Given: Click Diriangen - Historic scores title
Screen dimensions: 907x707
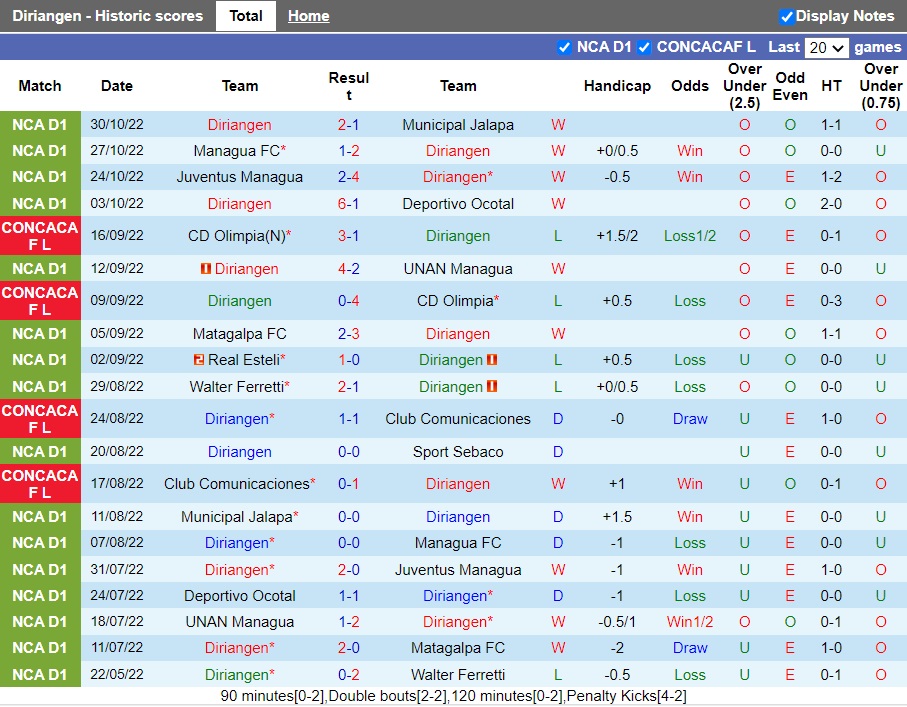Looking at the screenshot, I should pos(108,16).
